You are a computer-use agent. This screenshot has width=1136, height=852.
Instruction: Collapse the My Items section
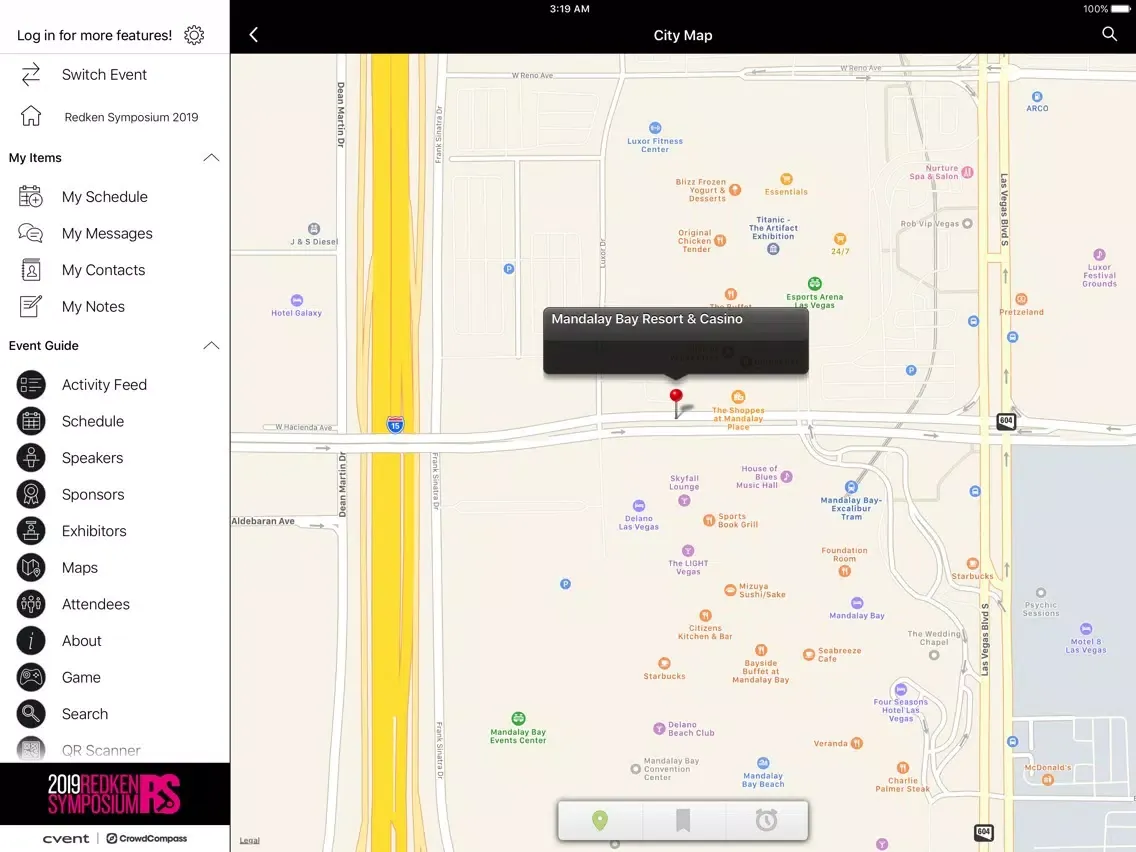click(x=211, y=158)
